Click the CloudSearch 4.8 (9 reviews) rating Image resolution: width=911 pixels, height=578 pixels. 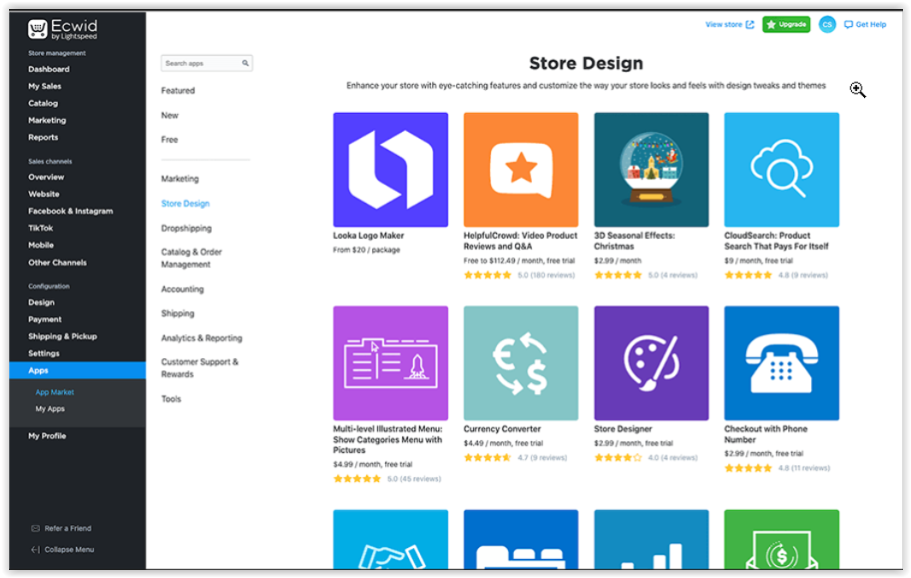tap(776, 275)
